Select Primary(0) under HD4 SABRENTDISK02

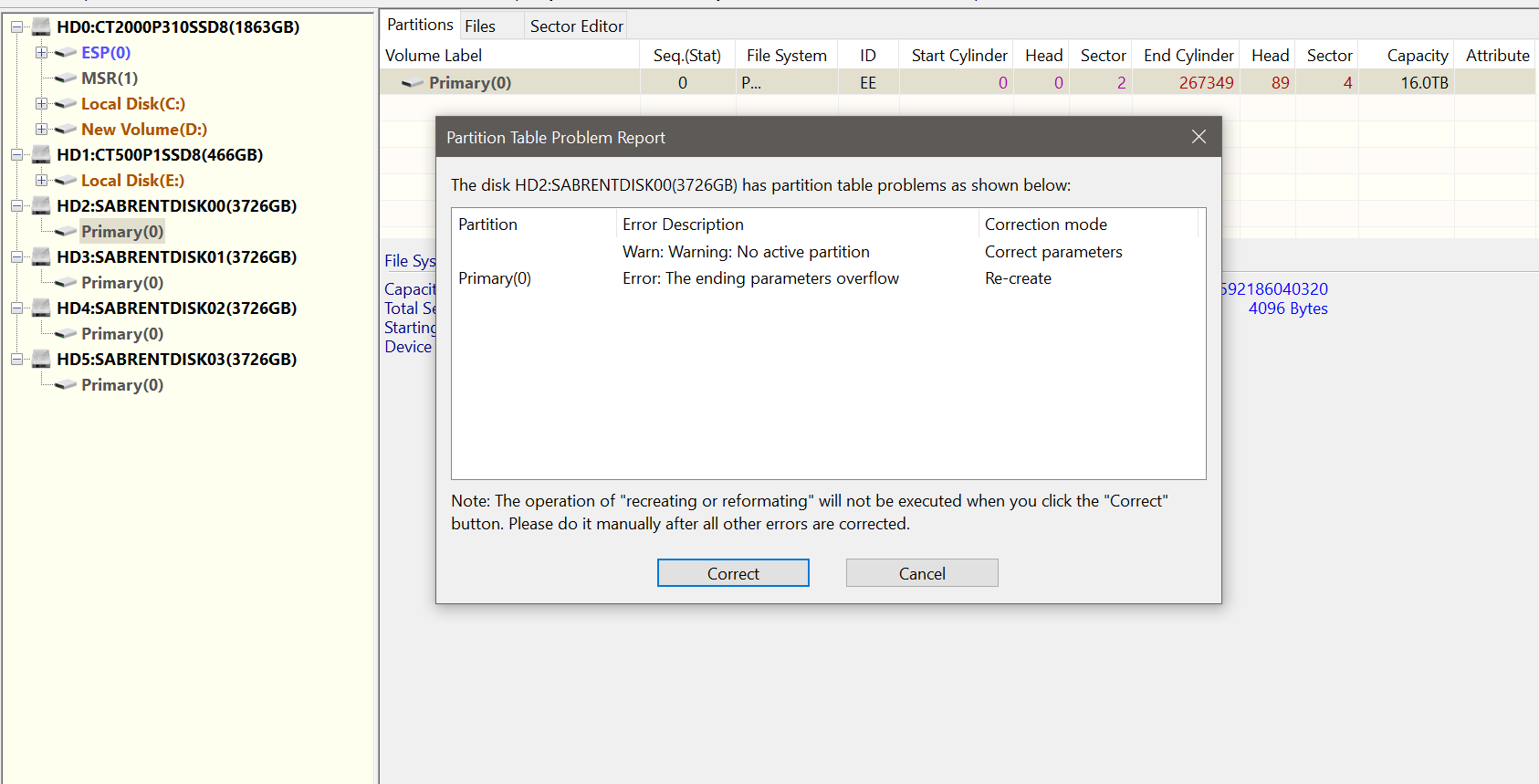(x=121, y=334)
